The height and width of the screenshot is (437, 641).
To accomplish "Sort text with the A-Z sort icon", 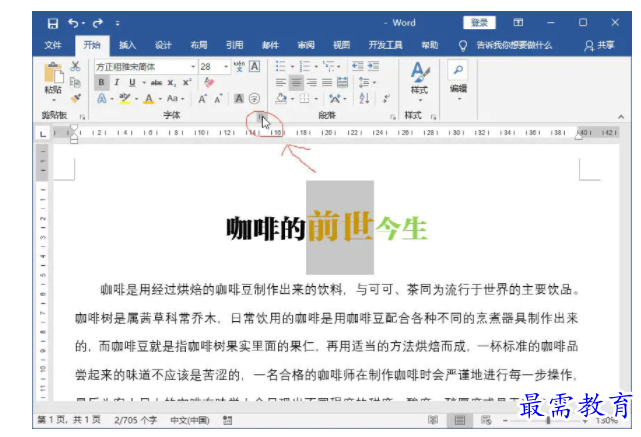I will pos(364,99).
